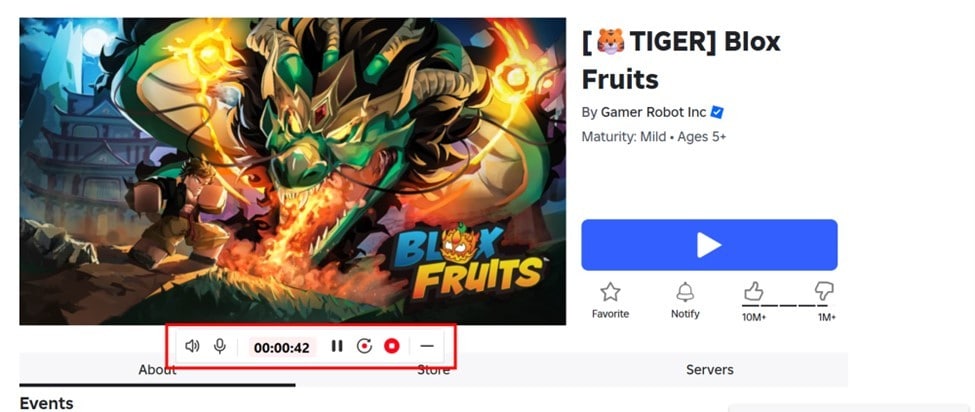Toggle the microphone in recording toolbar
The height and width of the screenshot is (412, 975).
tap(220, 346)
